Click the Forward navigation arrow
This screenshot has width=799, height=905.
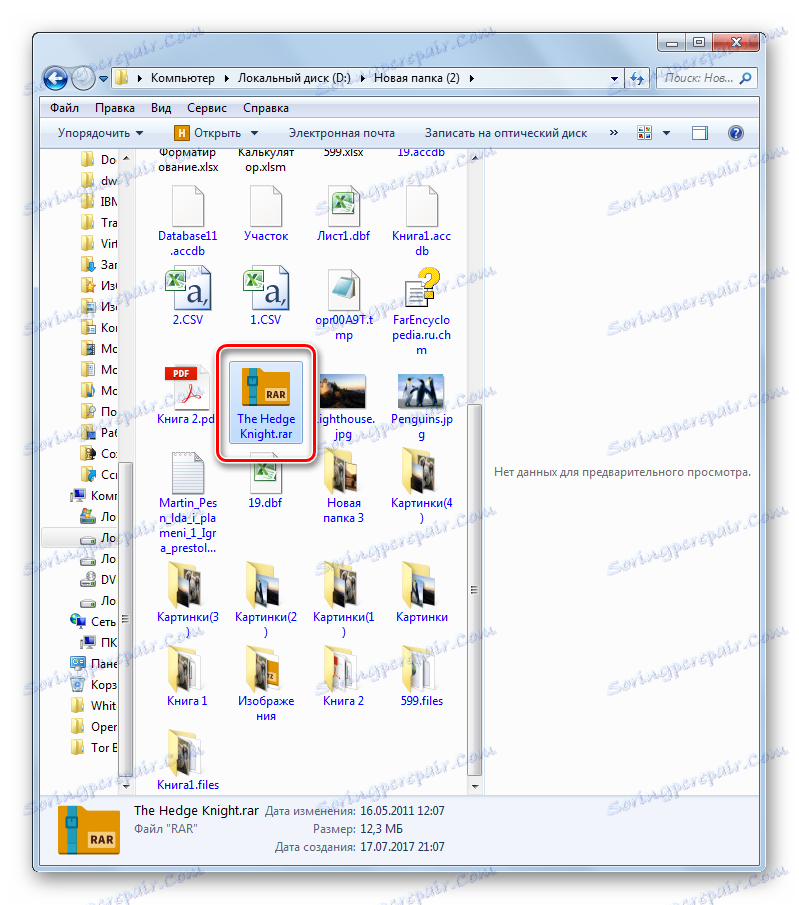point(83,78)
